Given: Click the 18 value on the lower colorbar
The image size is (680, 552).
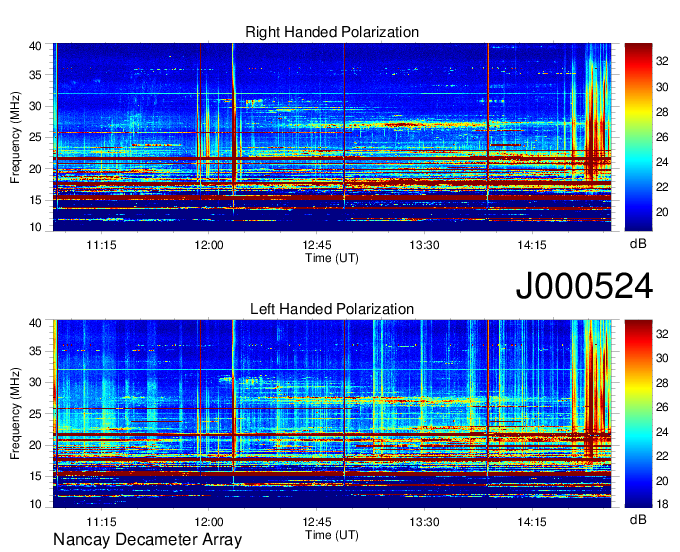Looking at the screenshot, I should [662, 504].
